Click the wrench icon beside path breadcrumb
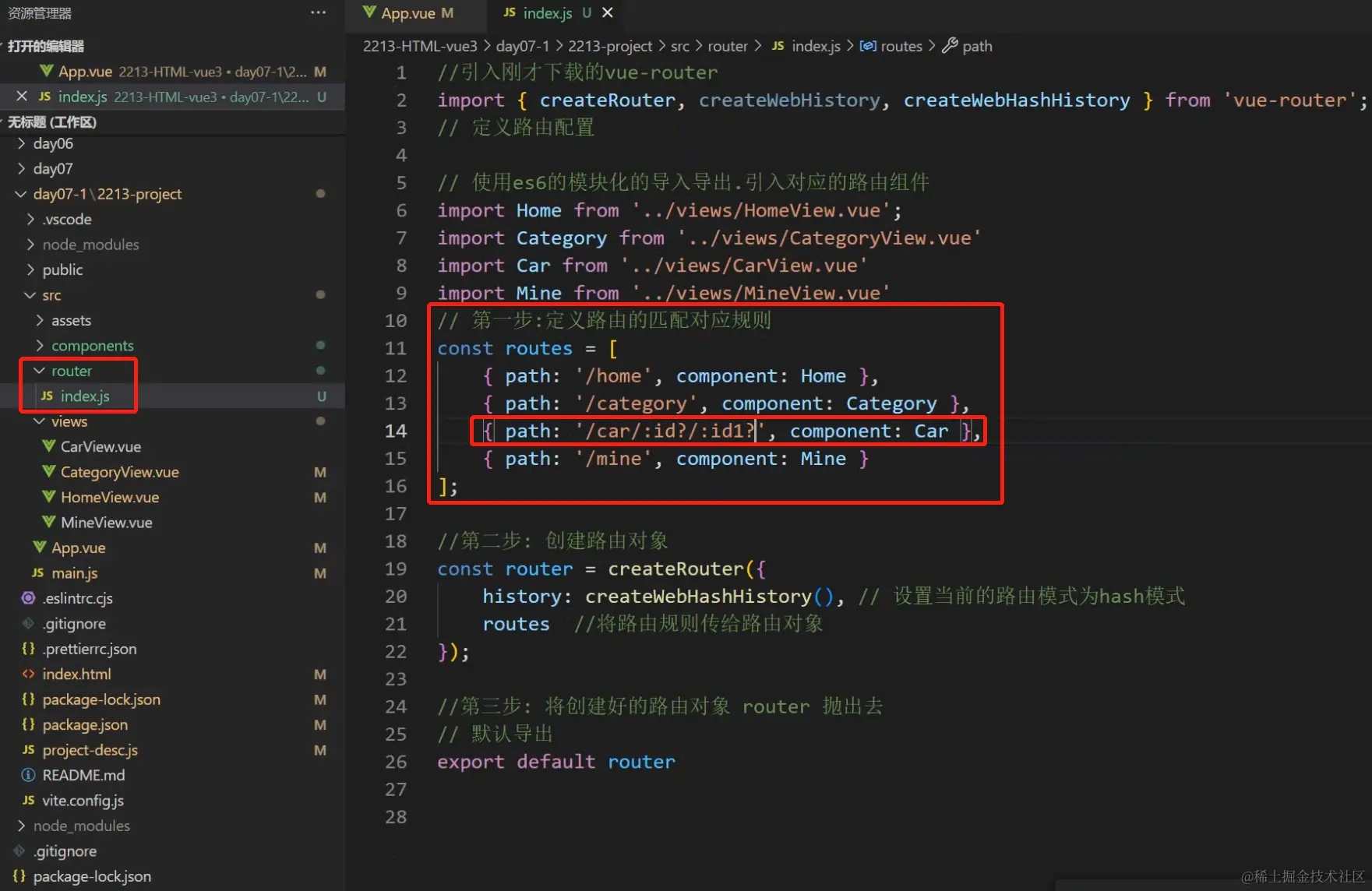 [950, 46]
